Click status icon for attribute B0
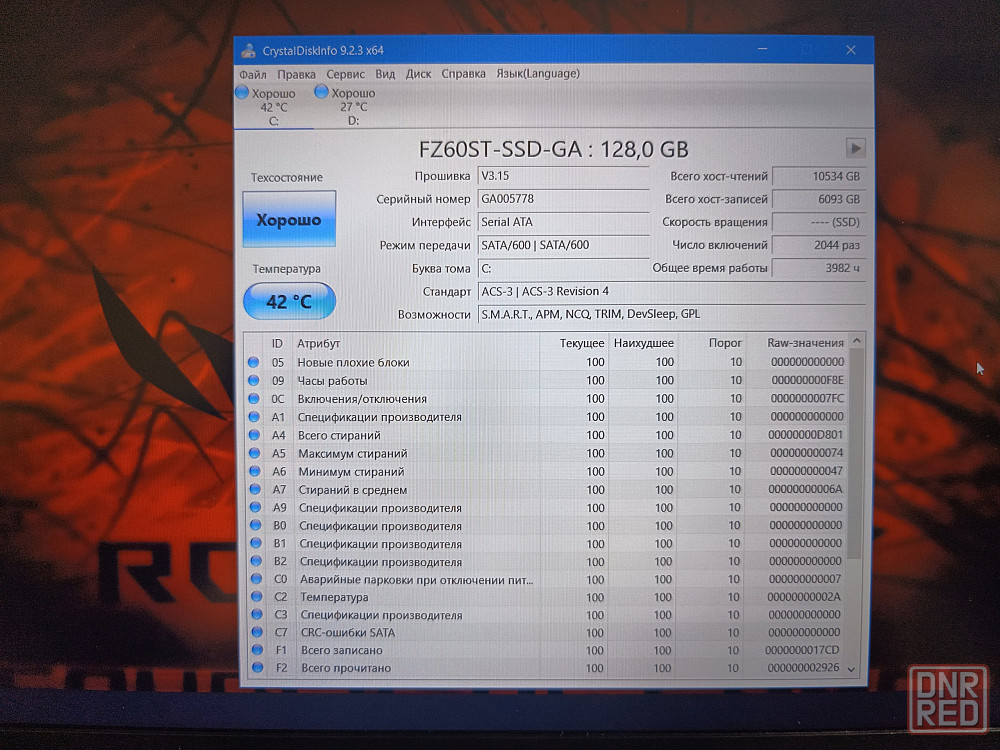Image resolution: width=1000 pixels, height=750 pixels. (256, 526)
